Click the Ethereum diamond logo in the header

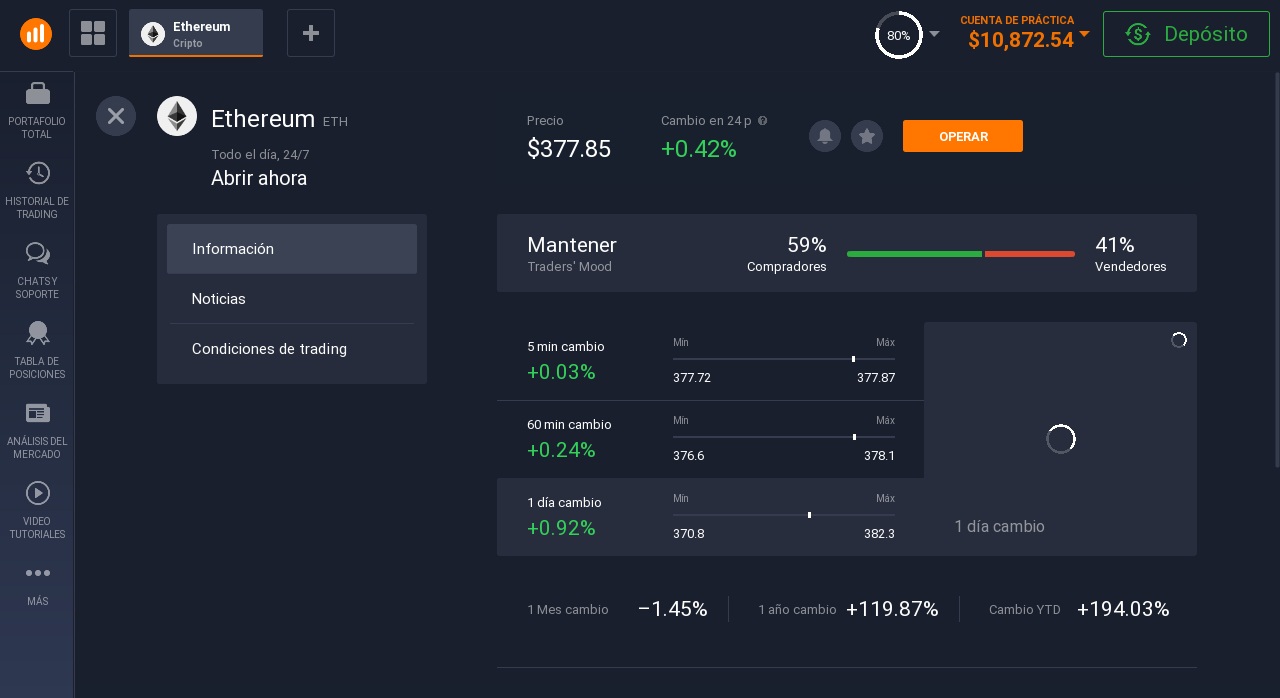pyautogui.click(x=177, y=117)
